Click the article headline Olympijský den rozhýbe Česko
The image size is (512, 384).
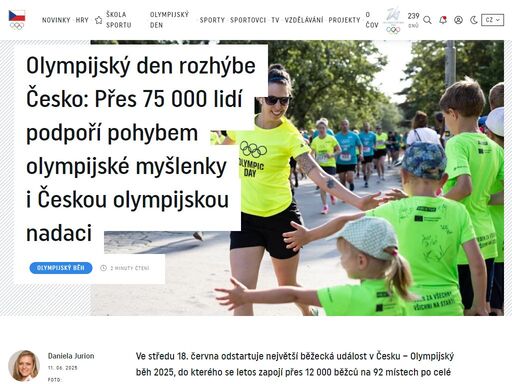tap(141, 149)
